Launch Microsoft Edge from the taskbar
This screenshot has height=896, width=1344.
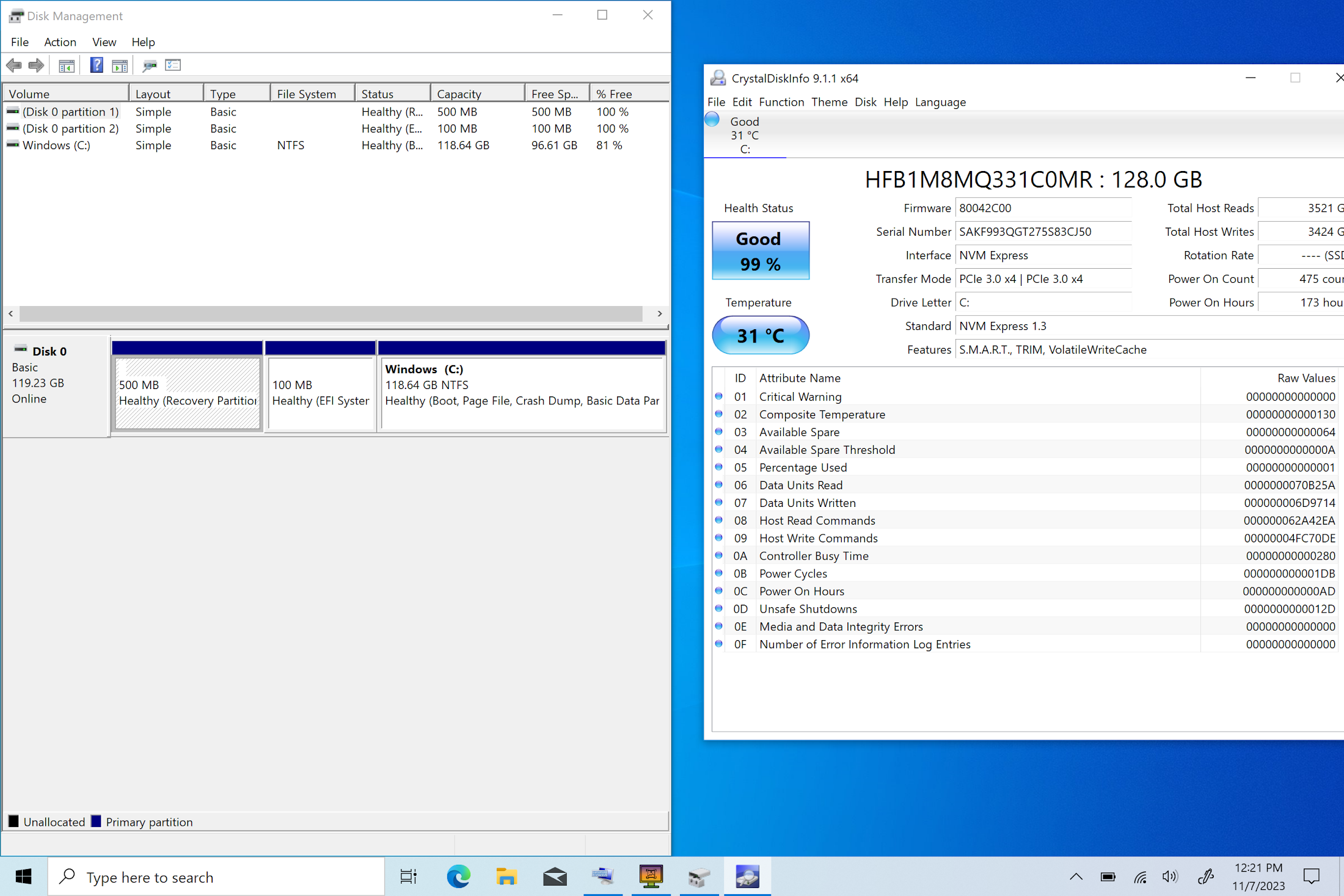(x=458, y=876)
